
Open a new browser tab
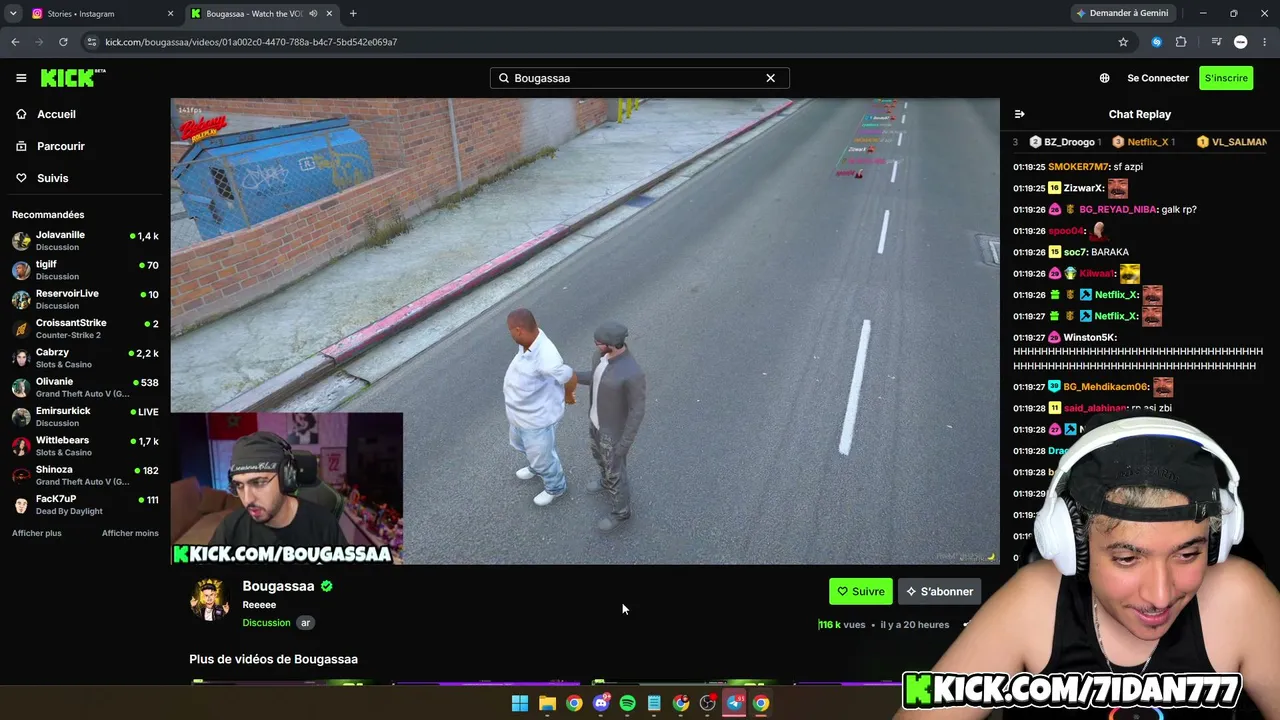(353, 14)
